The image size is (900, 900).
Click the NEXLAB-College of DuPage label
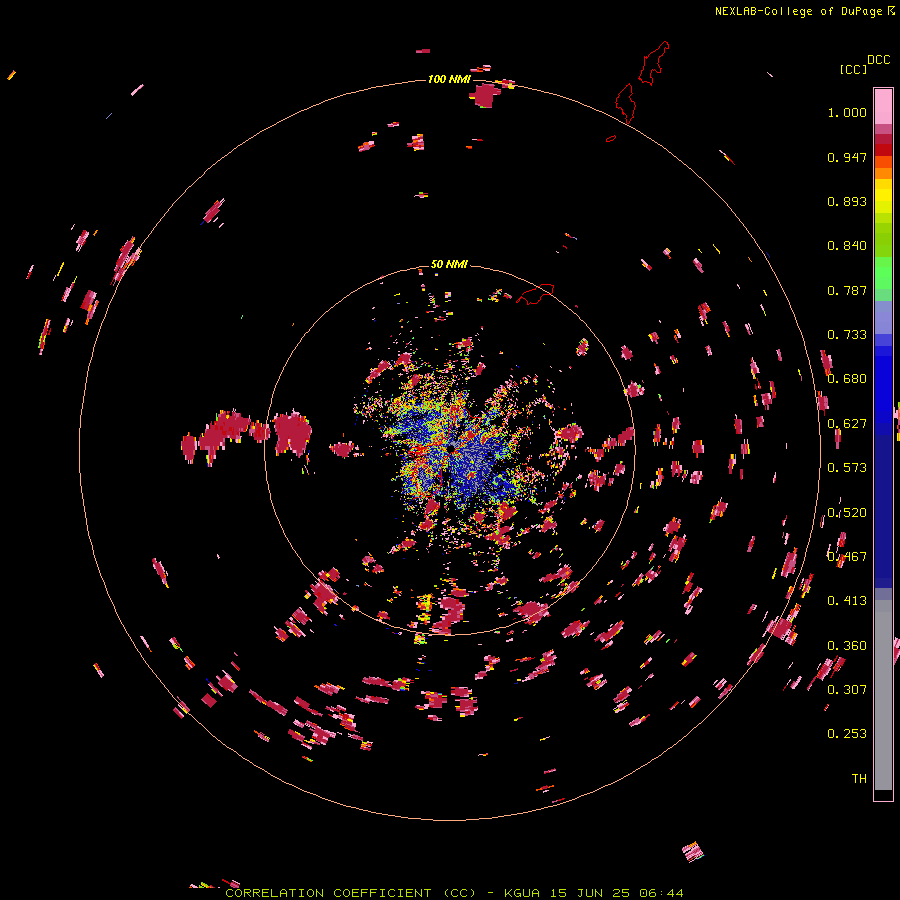click(798, 11)
